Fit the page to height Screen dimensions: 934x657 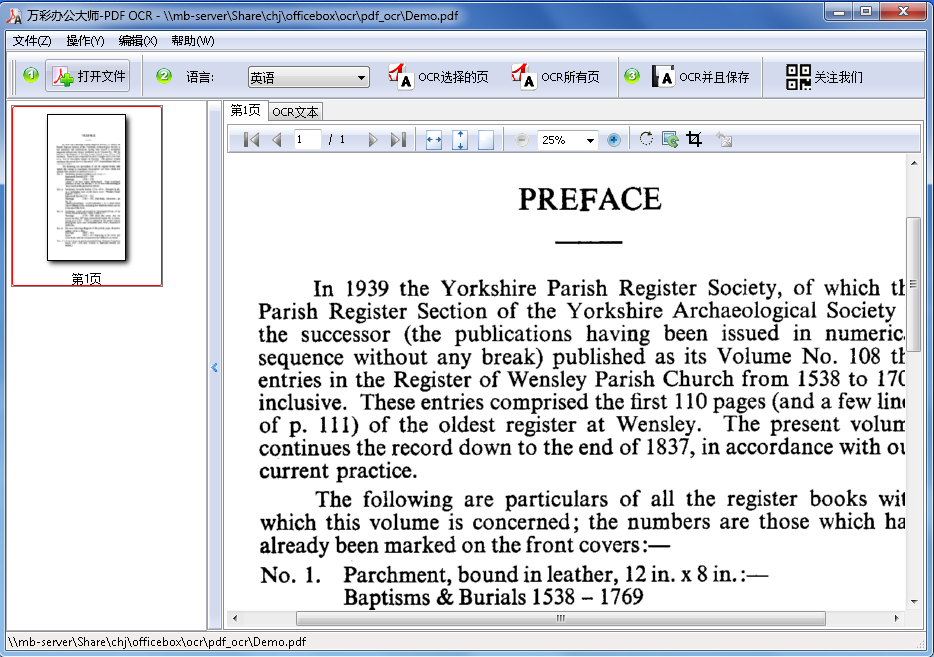460,140
